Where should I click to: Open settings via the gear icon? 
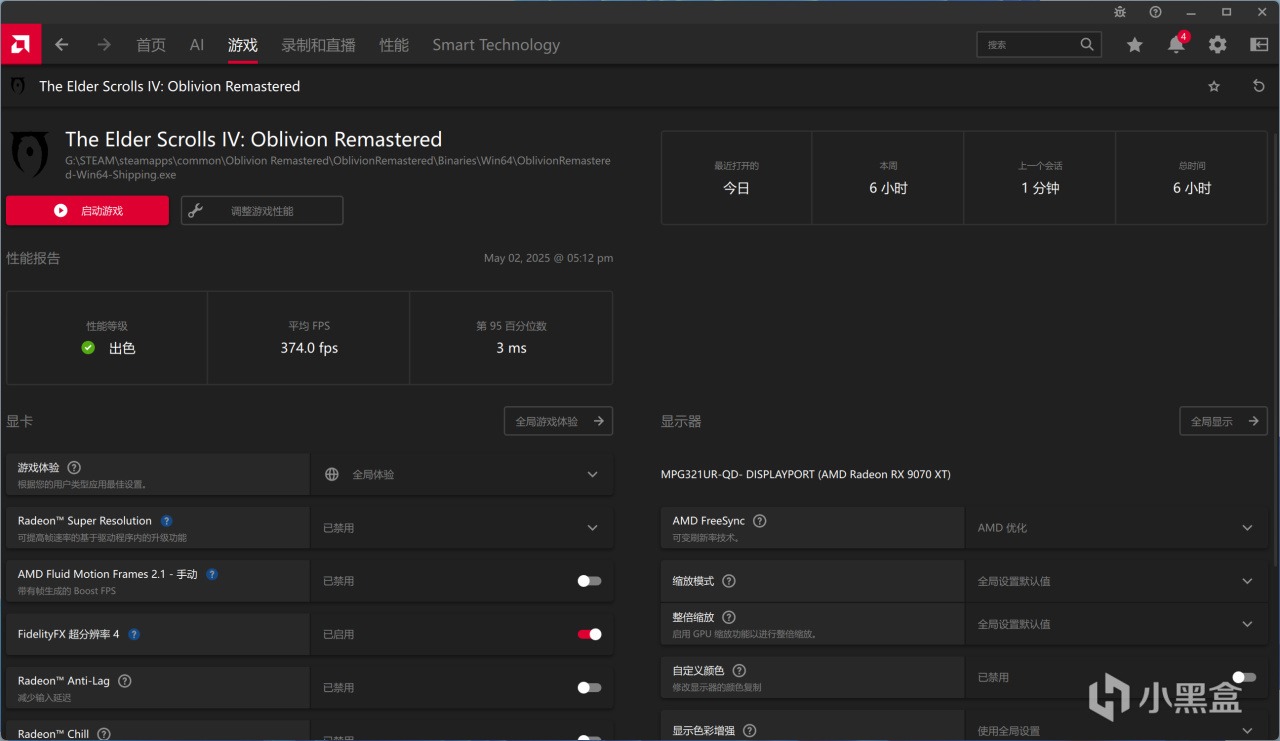1217,45
